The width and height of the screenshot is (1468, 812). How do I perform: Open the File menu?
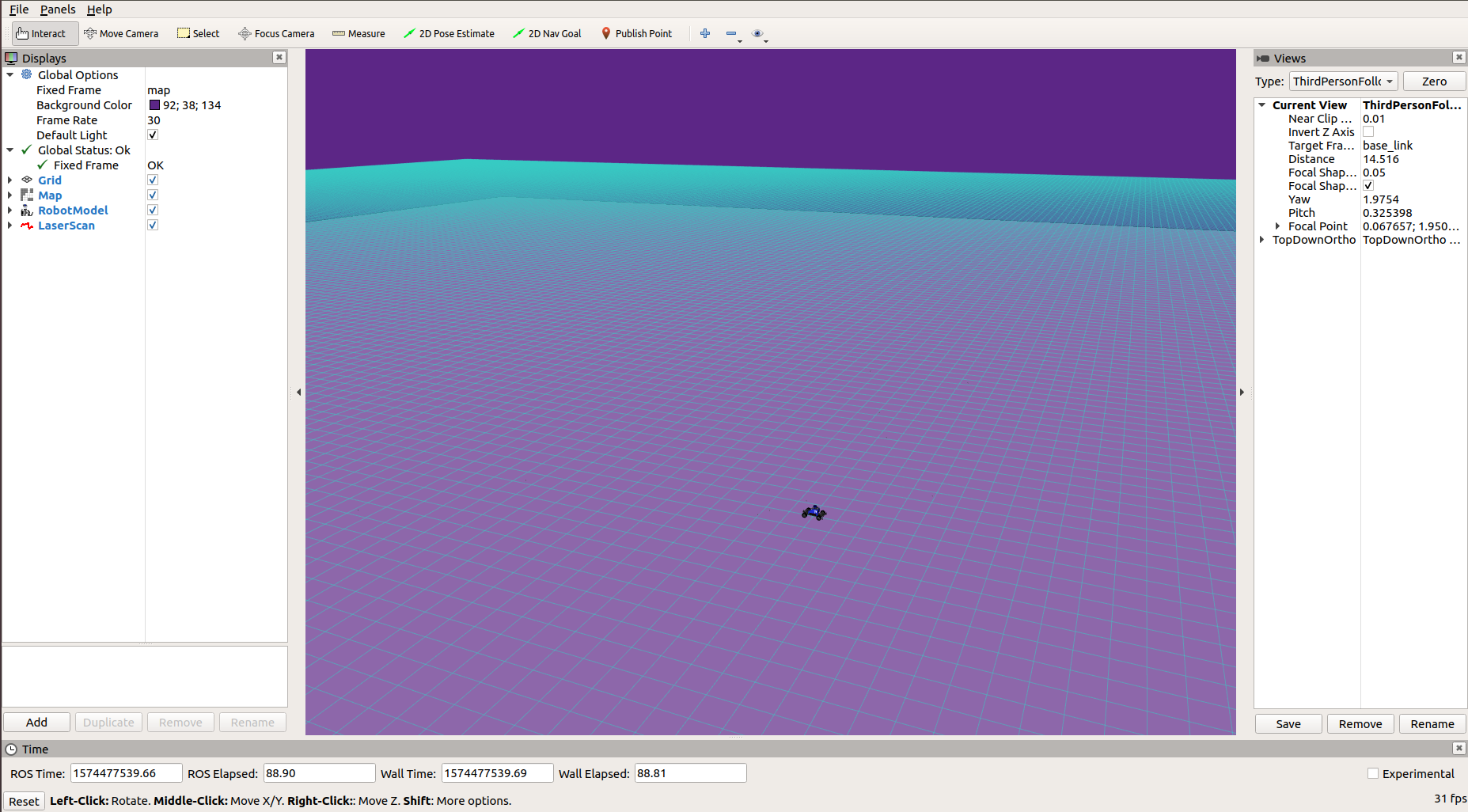[18, 9]
